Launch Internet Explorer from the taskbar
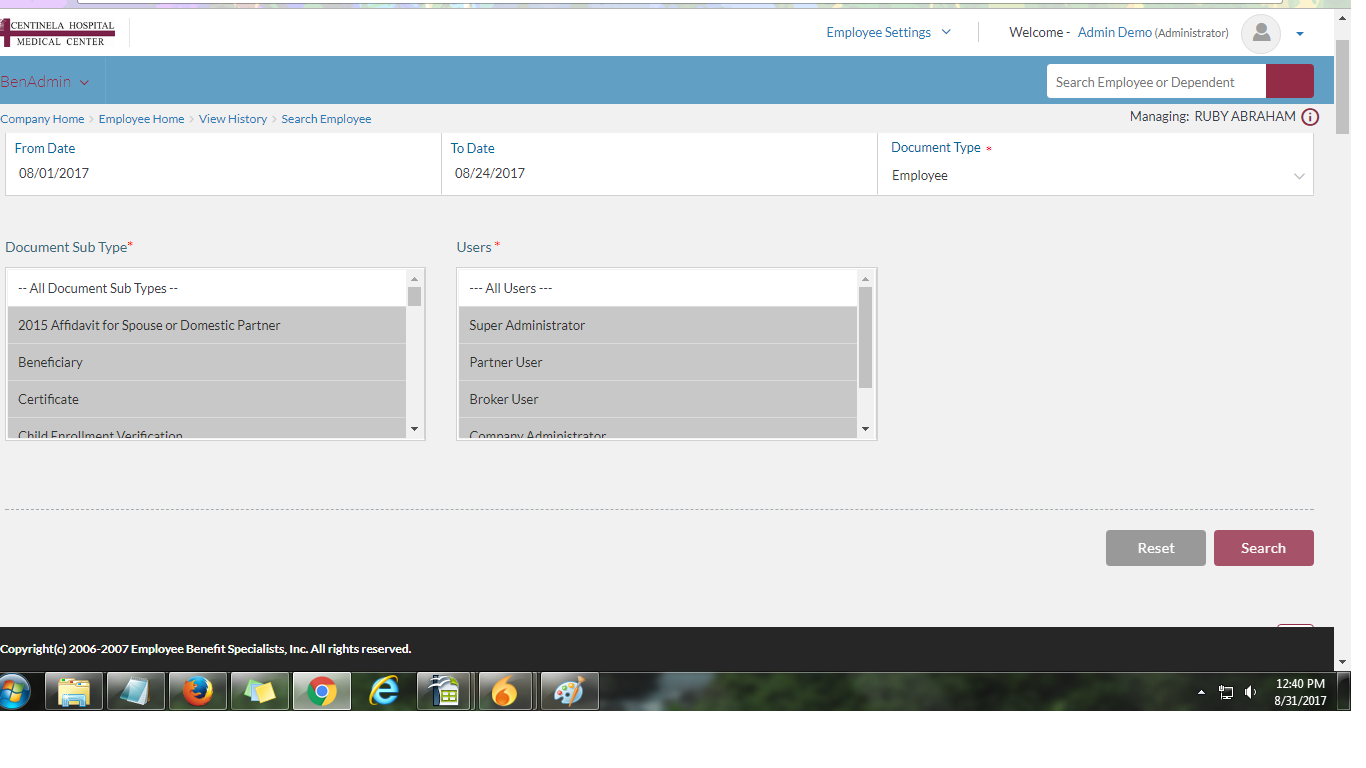This screenshot has height=768, width=1366. click(x=383, y=691)
